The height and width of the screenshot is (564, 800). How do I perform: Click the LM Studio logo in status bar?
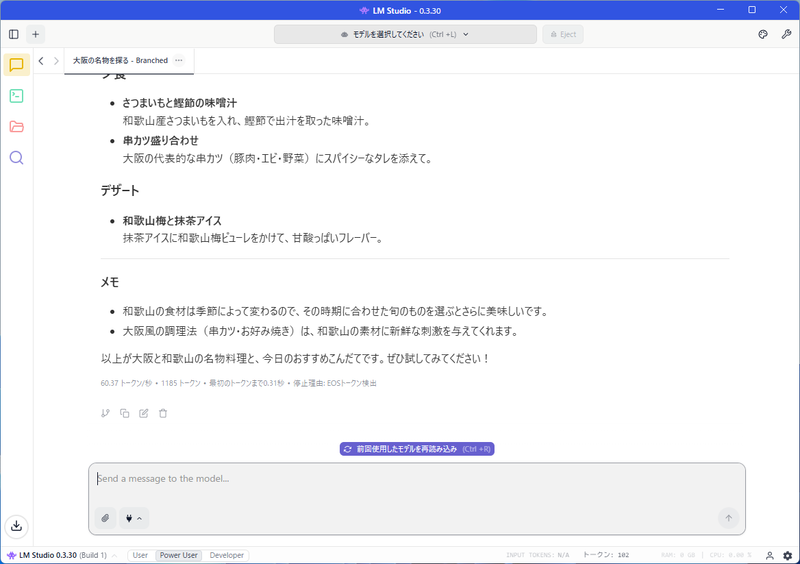pos(11,555)
